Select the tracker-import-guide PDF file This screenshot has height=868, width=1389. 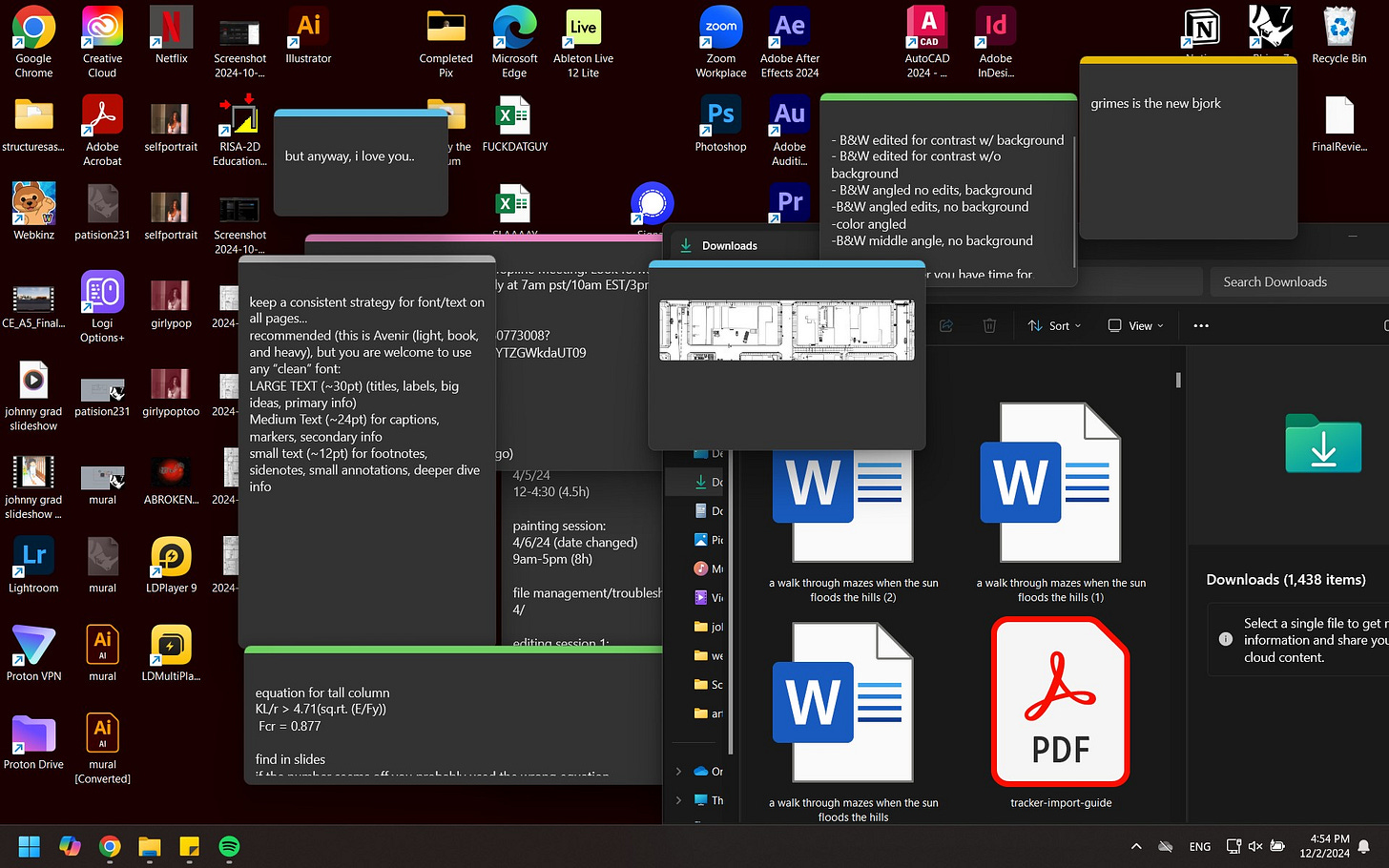click(x=1061, y=713)
